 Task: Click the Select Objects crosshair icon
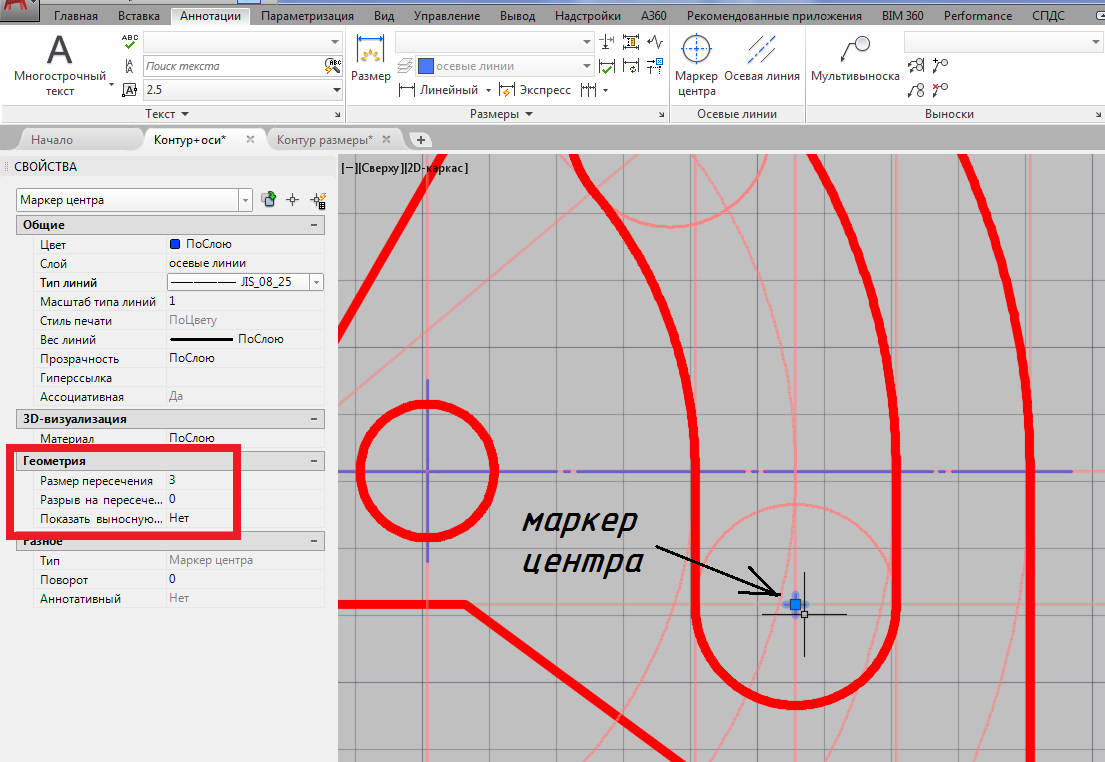coord(293,200)
